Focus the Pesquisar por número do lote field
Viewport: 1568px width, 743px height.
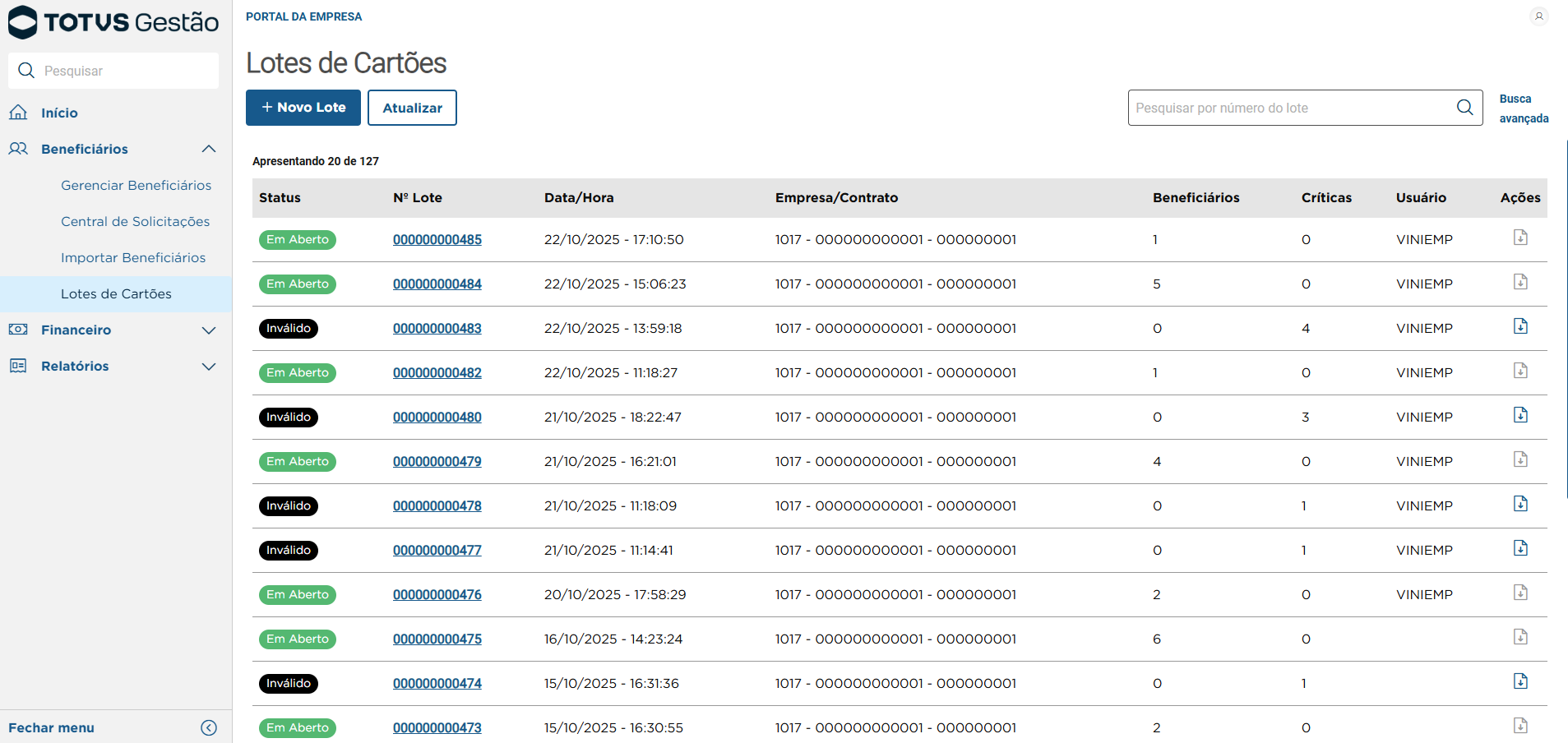point(1291,108)
